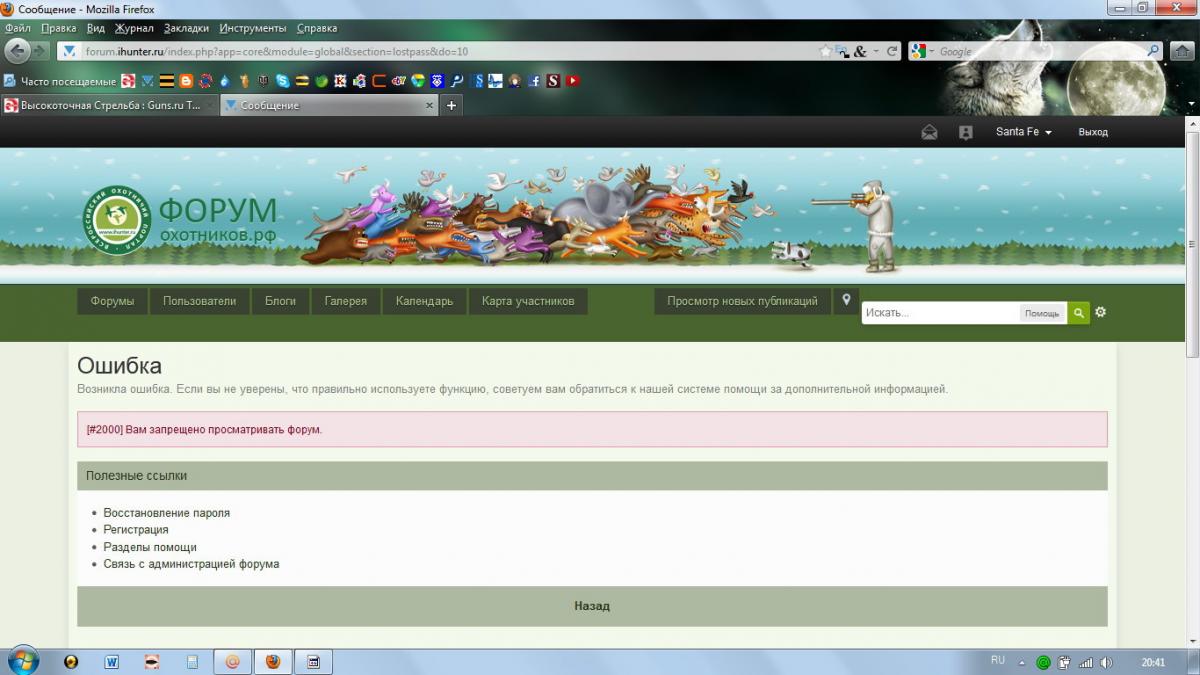Open the notifications icon beside Santa Fe
The height and width of the screenshot is (675, 1200).
click(x=965, y=132)
